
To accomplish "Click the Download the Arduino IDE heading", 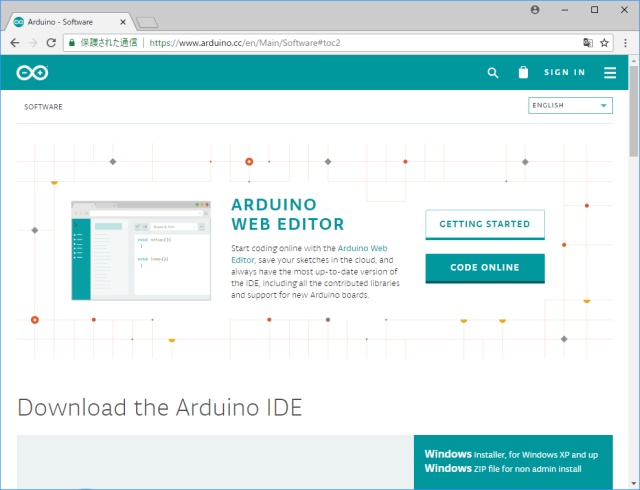I will (160, 408).
